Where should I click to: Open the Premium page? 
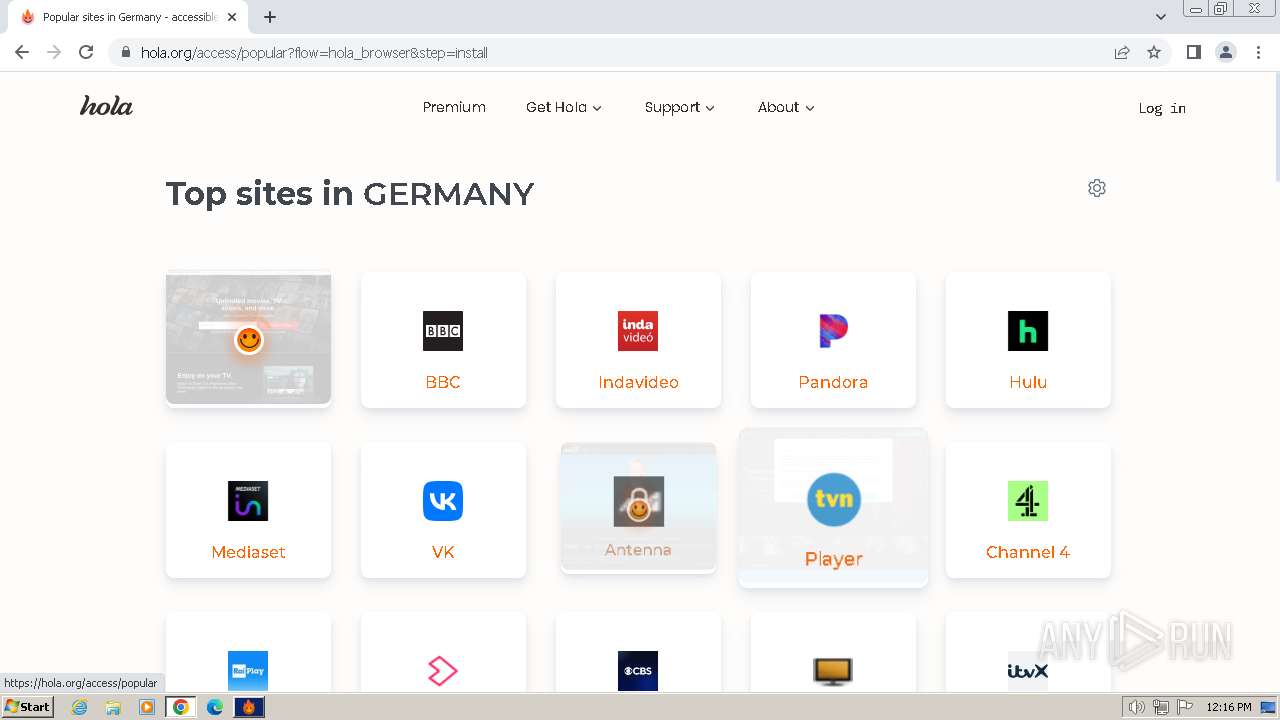point(454,107)
